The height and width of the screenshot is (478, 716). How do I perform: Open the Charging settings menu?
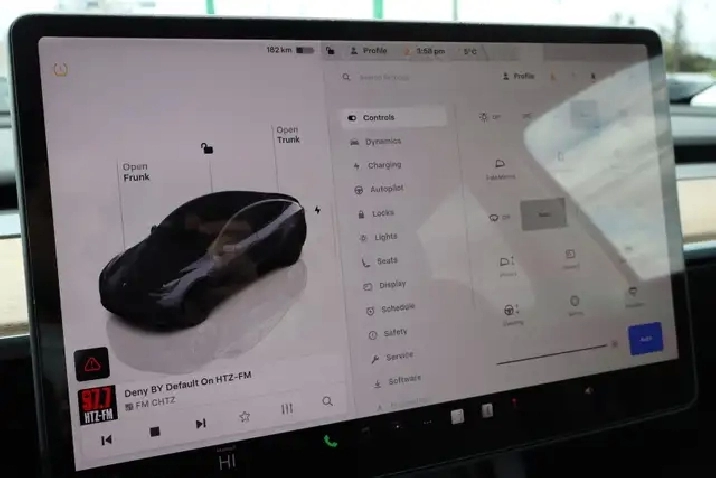383,166
